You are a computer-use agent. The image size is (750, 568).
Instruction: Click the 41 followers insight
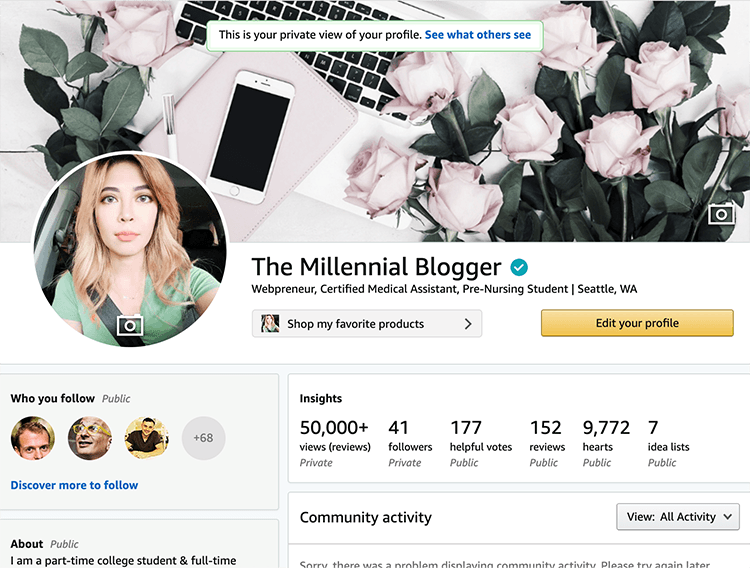tap(410, 443)
